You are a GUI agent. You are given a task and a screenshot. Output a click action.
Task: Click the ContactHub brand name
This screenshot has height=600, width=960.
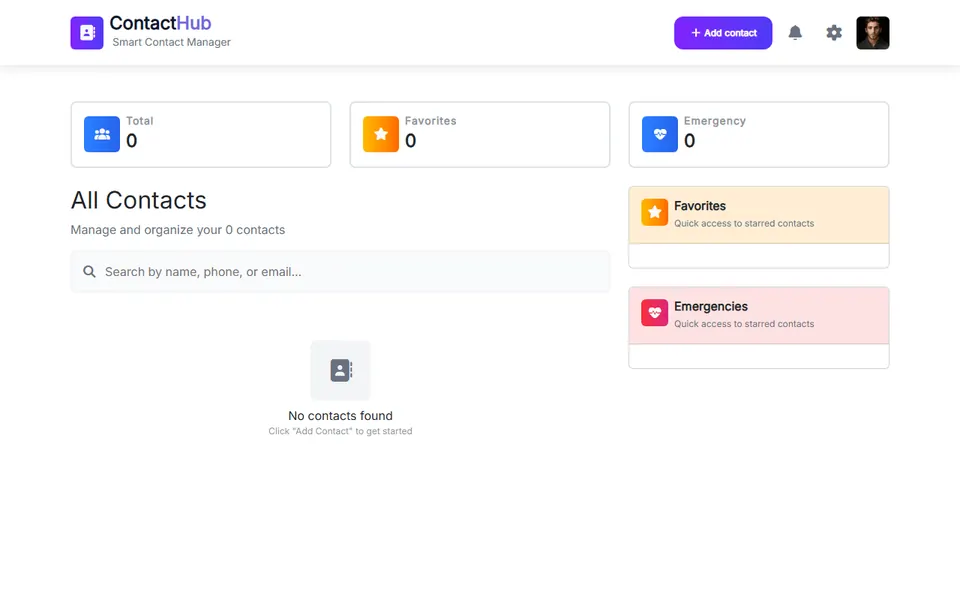[x=160, y=23]
